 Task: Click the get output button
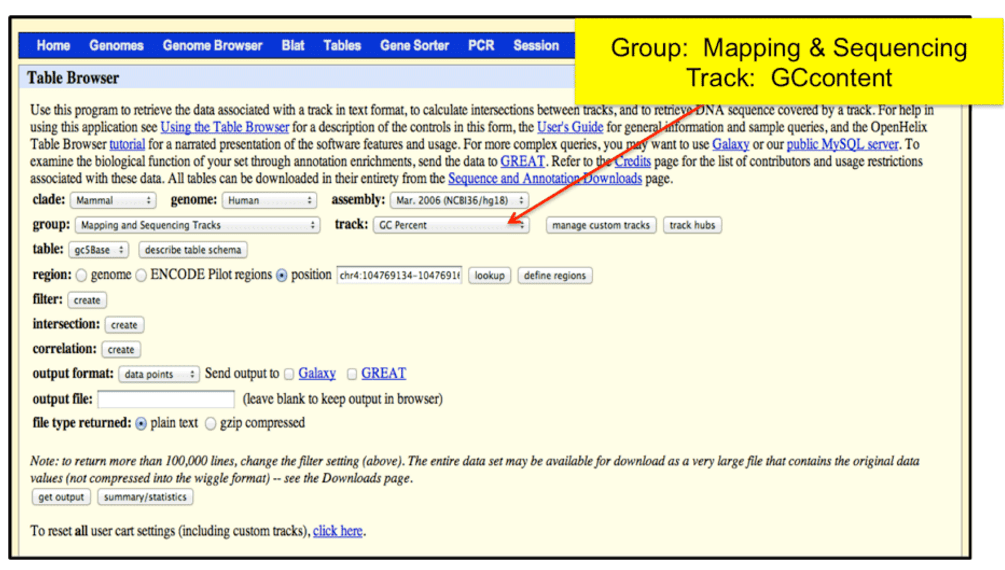(x=61, y=497)
